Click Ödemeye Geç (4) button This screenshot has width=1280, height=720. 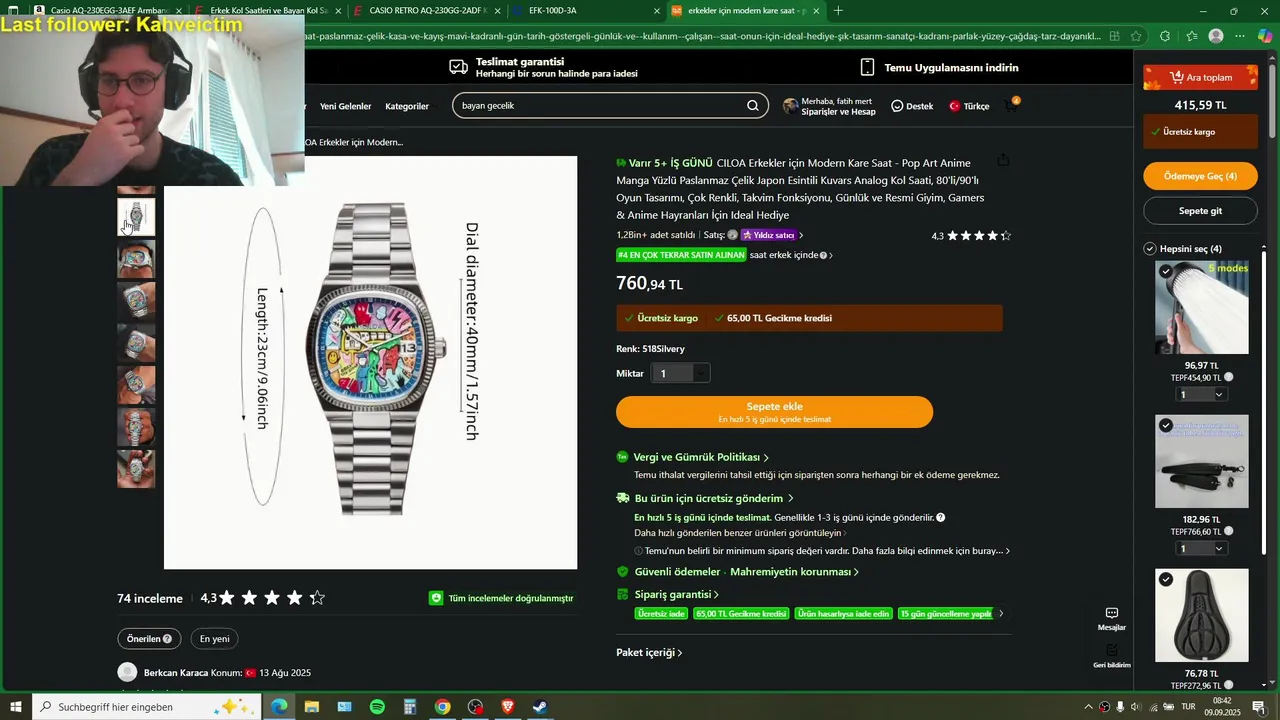coord(1200,176)
